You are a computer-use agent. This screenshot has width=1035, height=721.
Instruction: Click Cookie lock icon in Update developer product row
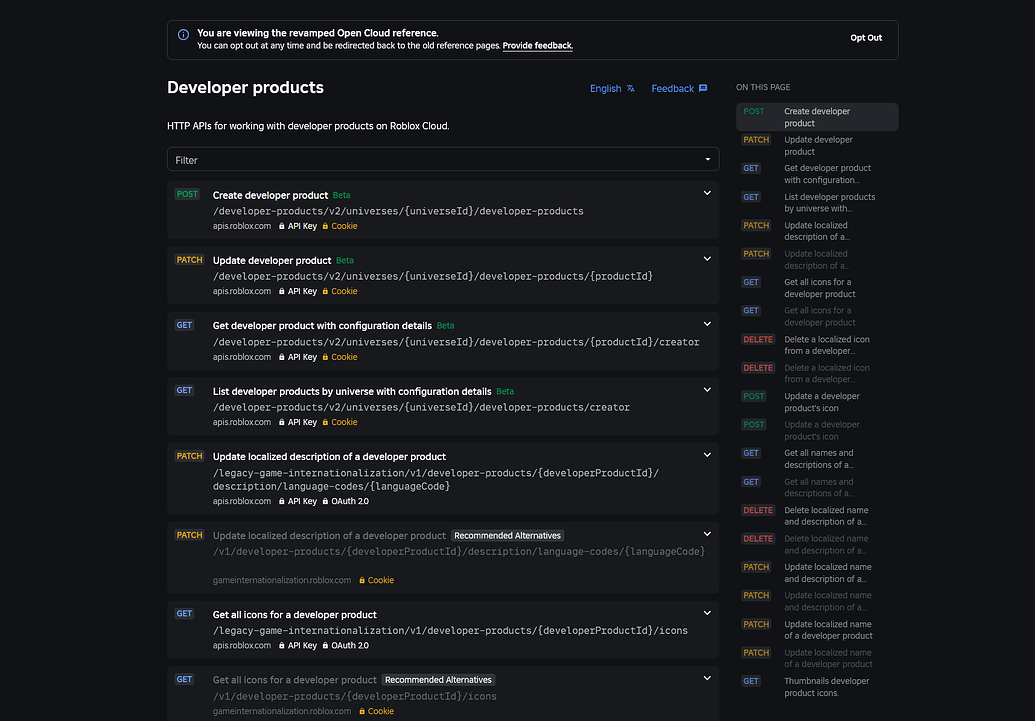[325, 291]
